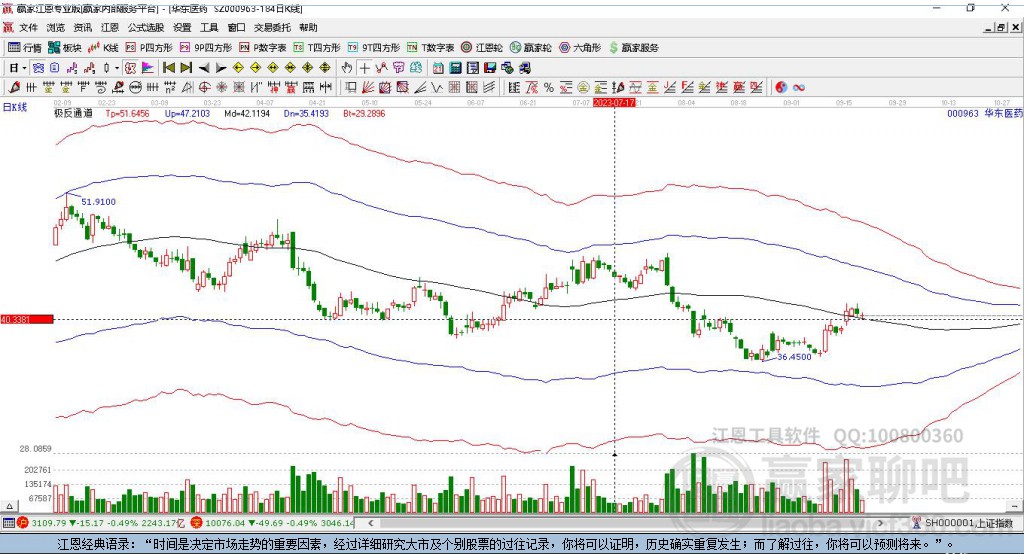The image size is (1024, 554).
Task: Open the T四方形 tool
Action: [317, 48]
